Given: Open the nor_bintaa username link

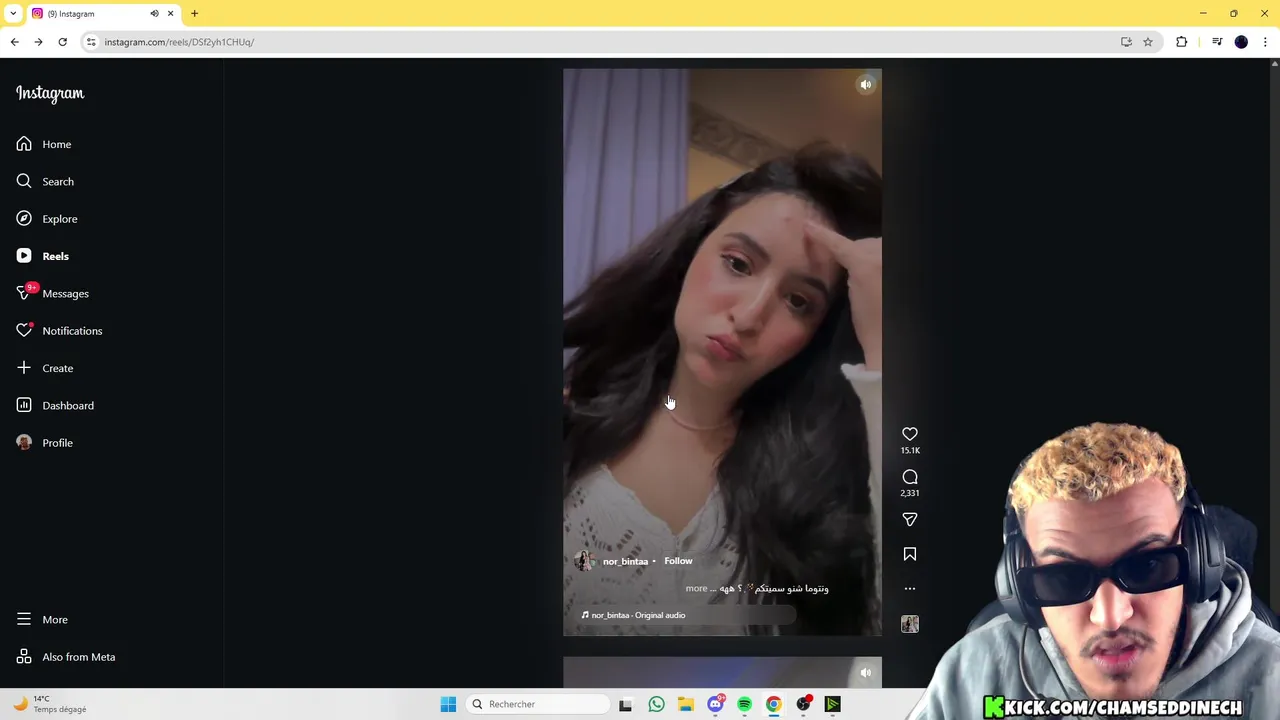Looking at the screenshot, I should (x=626, y=562).
